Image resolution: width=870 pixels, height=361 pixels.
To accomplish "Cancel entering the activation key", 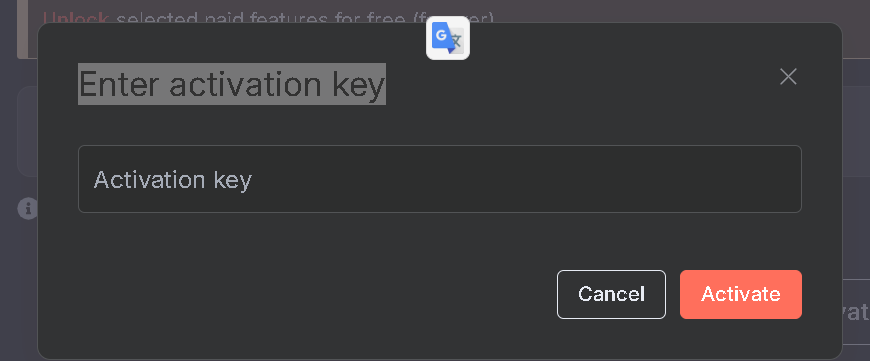I will coord(611,294).
